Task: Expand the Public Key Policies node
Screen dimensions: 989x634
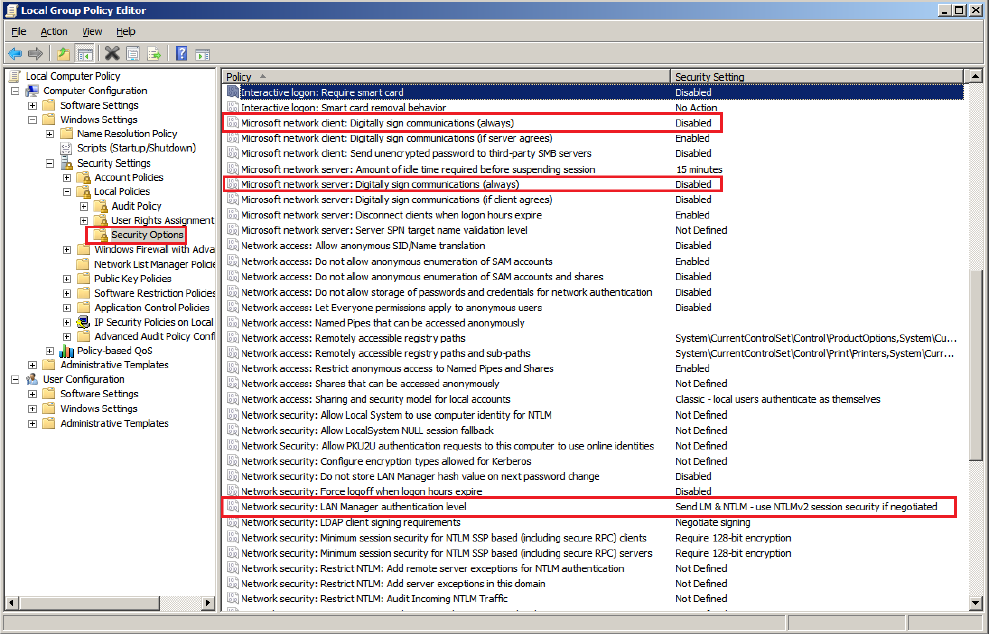Action: pos(66,279)
